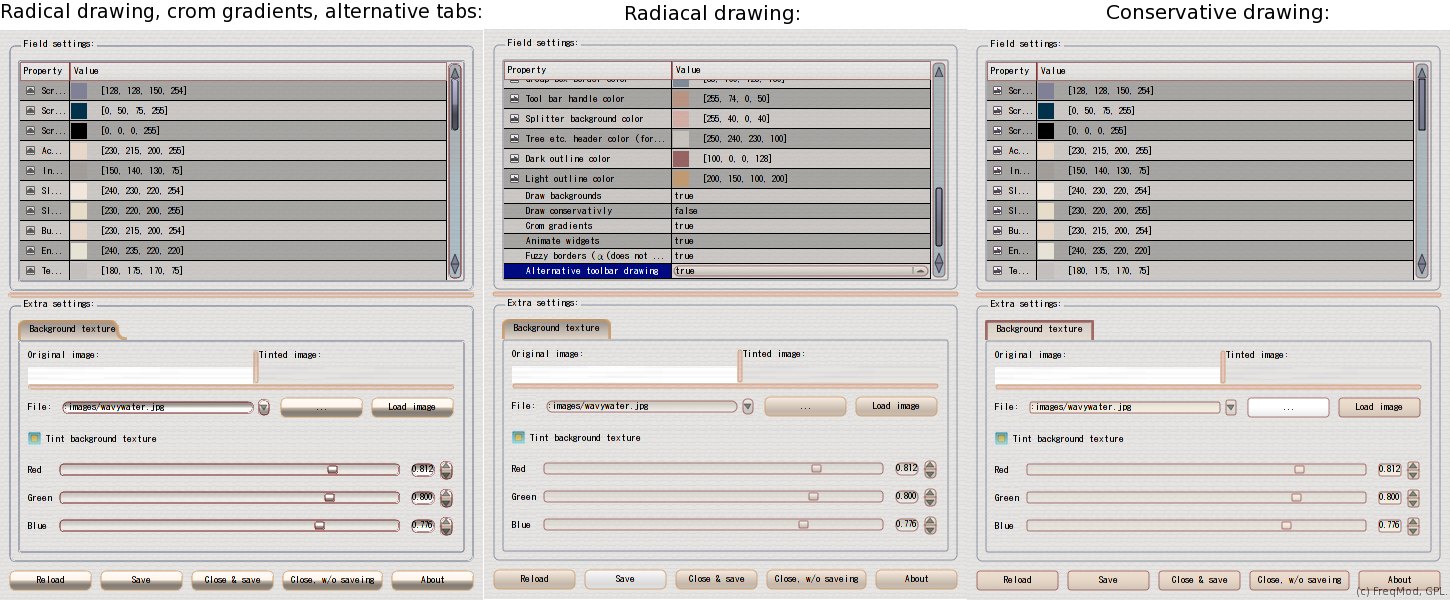Click the Ac... row icon in Conservative drawing panel

pos(997,151)
